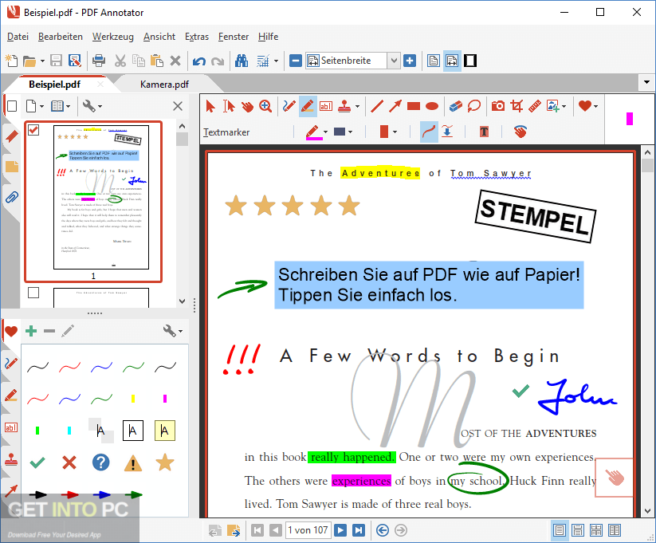Image resolution: width=656 pixels, height=543 pixels.
Task: Close the thumbnail sidebar panel
Action: [178, 106]
